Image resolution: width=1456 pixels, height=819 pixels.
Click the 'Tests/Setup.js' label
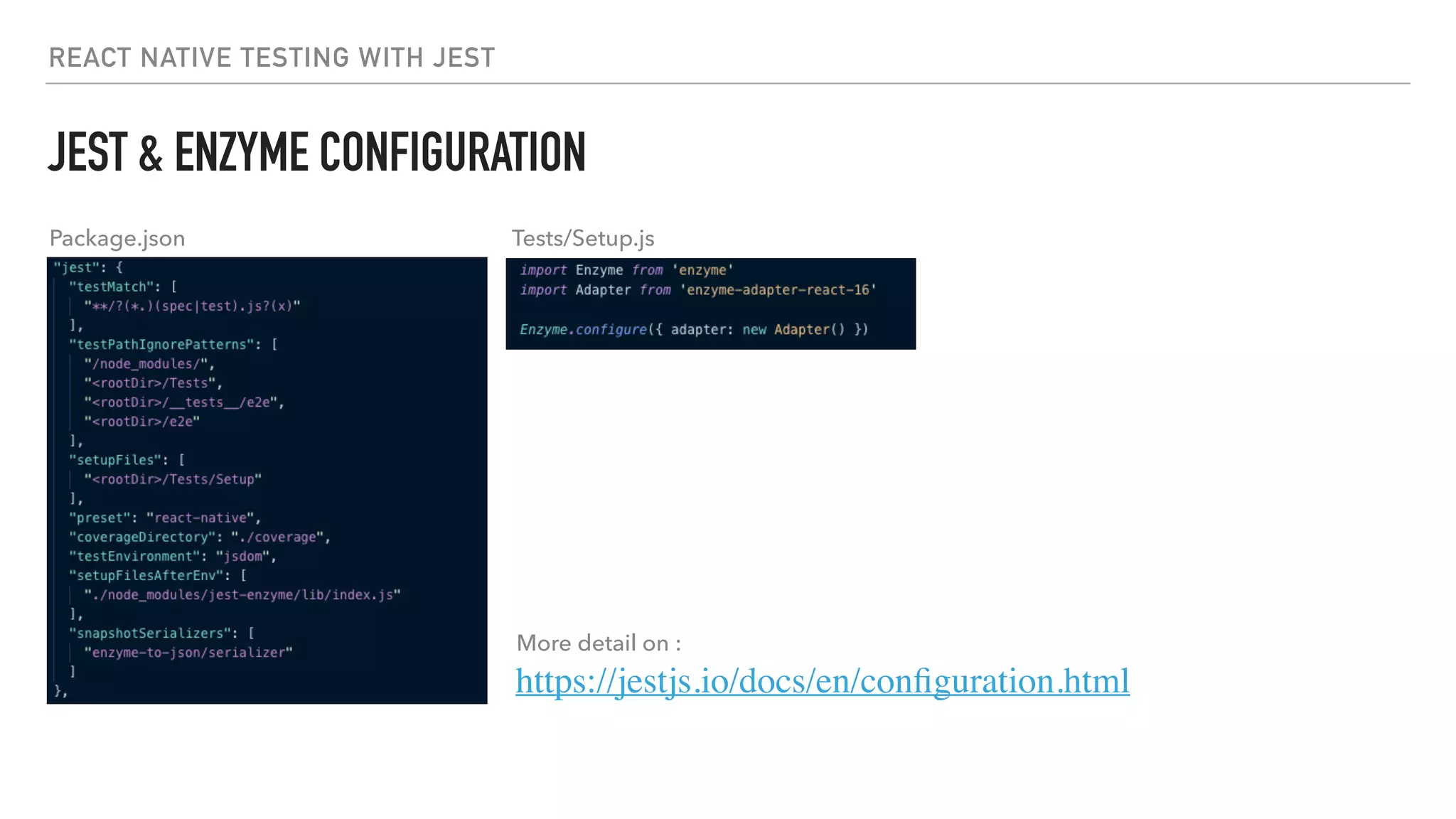pos(583,238)
